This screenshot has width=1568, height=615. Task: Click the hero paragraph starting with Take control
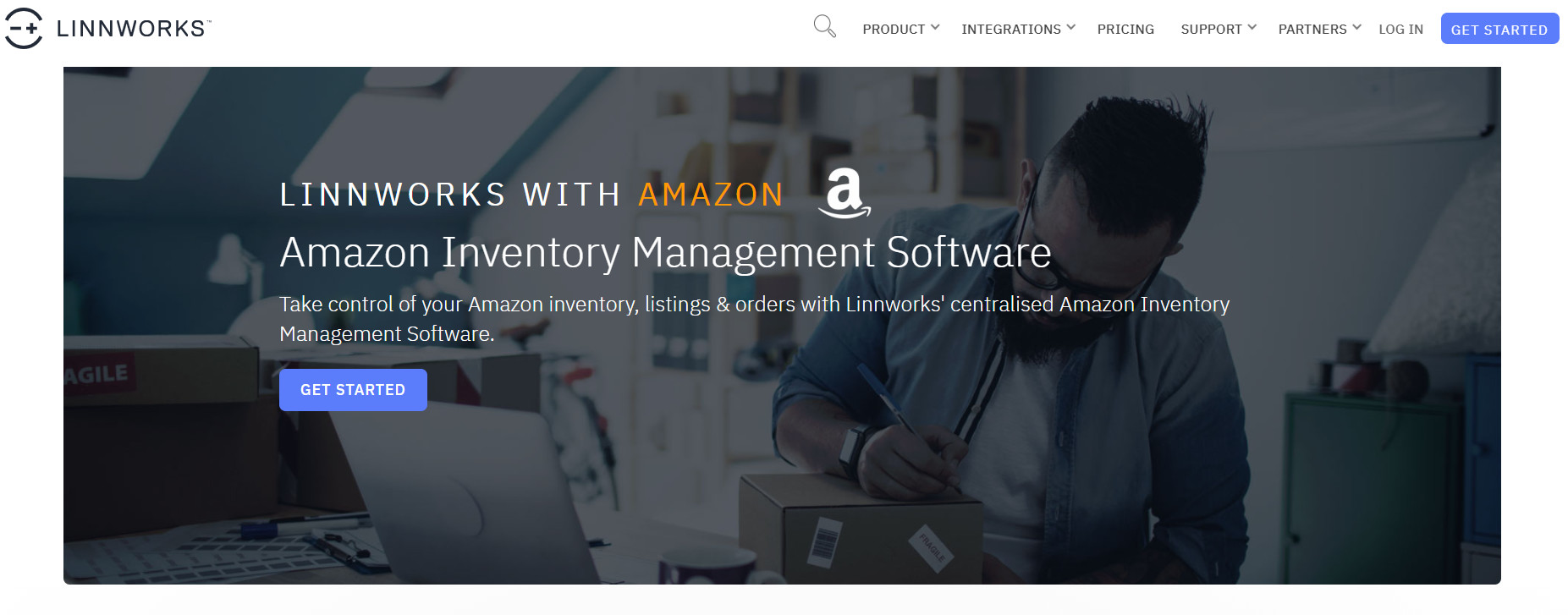[x=753, y=318]
